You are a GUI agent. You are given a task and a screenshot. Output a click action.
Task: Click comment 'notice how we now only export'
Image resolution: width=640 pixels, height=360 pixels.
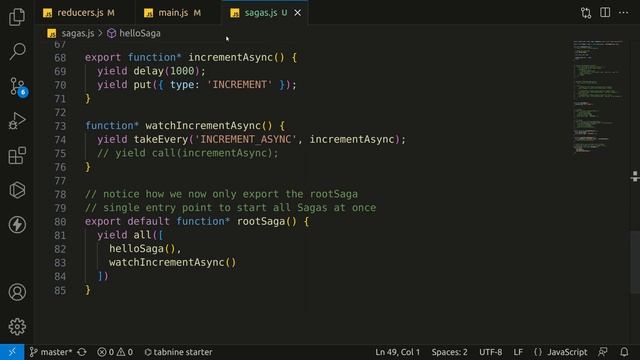(x=222, y=194)
